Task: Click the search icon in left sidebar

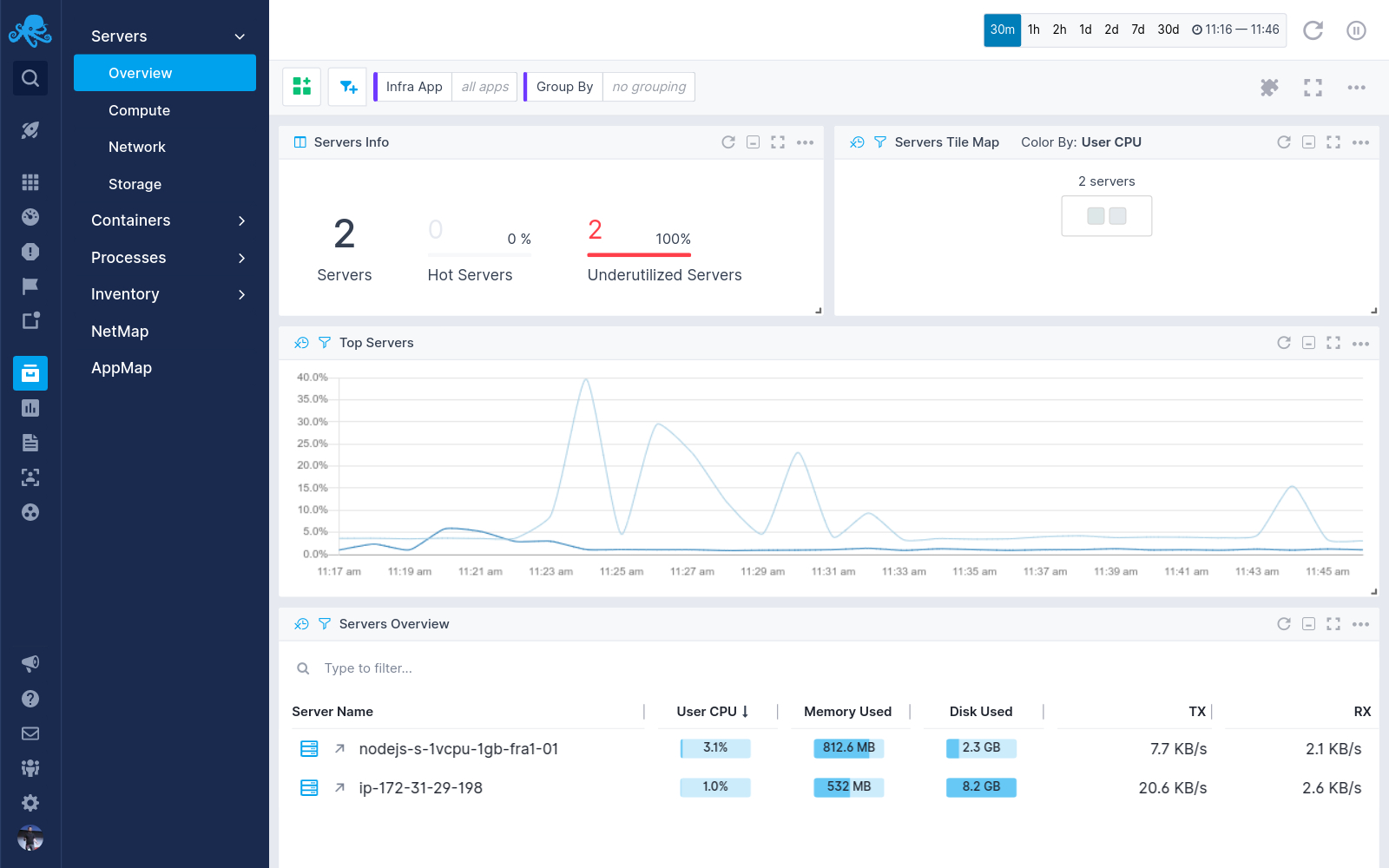Action: (30, 78)
